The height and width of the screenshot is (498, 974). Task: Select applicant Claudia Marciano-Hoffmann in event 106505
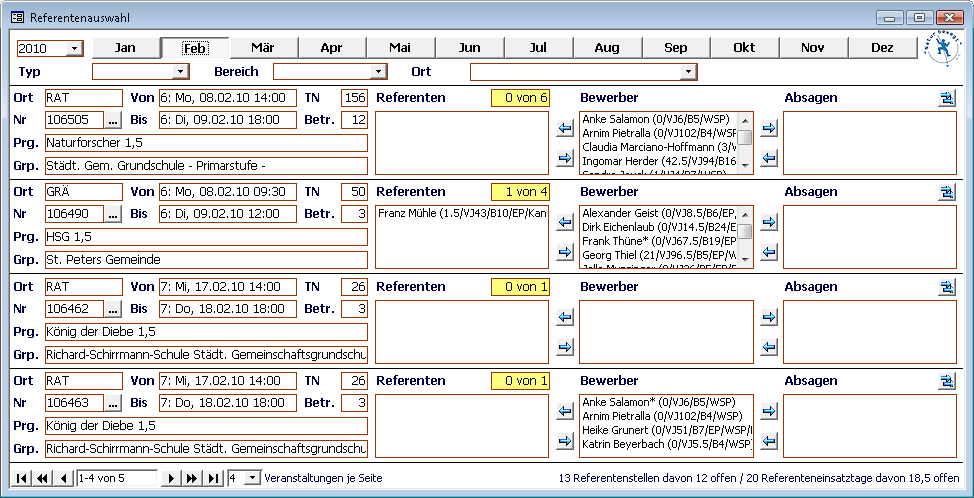659,147
